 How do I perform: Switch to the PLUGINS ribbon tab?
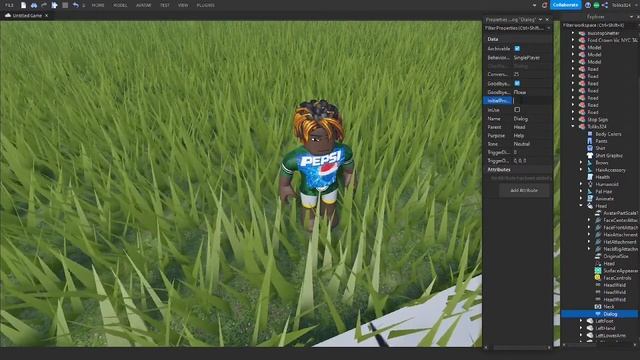(206, 5)
